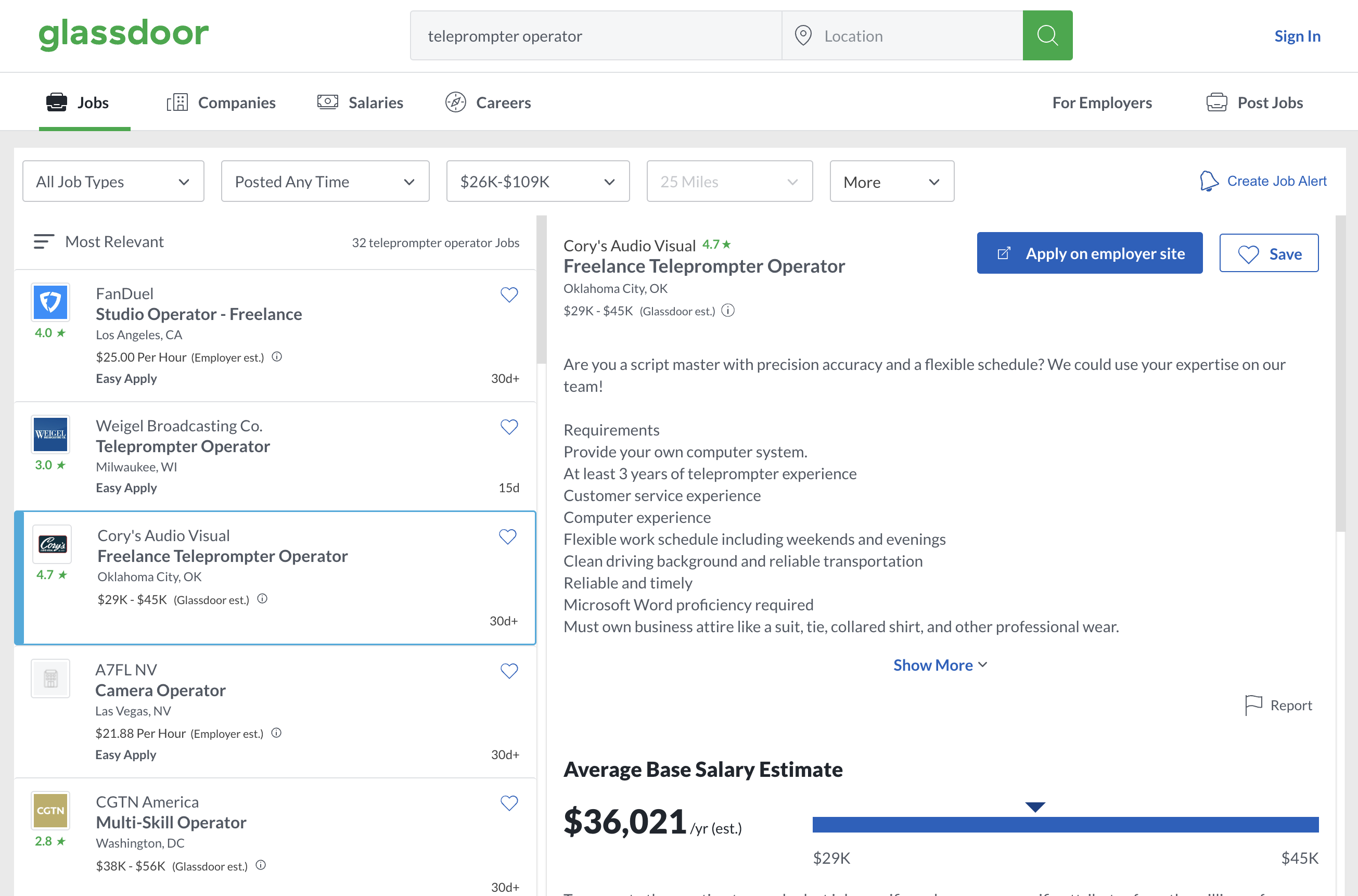Click the green search magnifier button
This screenshot has height=896, width=1358.
point(1047,35)
